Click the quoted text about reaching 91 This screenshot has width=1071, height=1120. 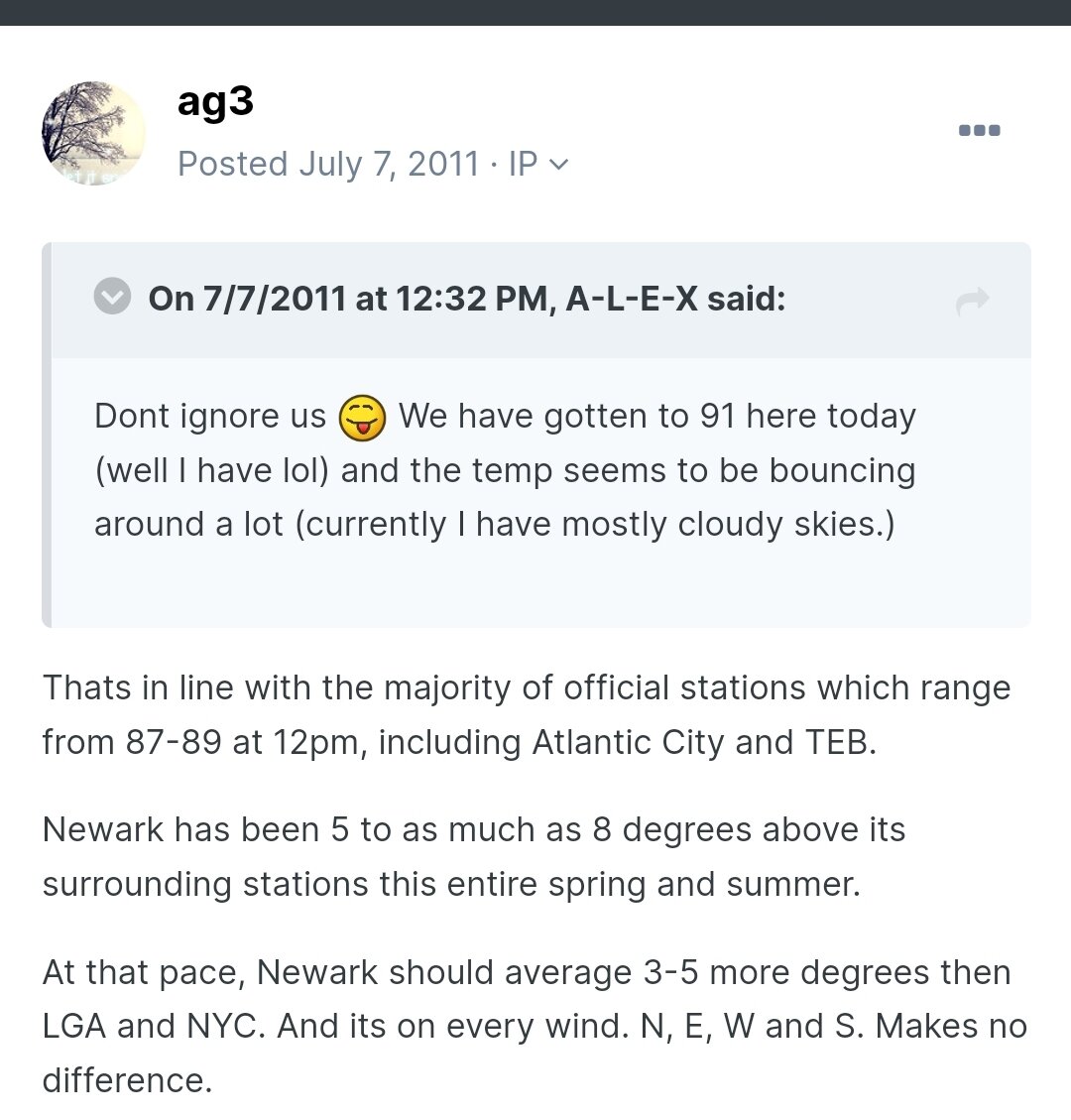point(506,470)
